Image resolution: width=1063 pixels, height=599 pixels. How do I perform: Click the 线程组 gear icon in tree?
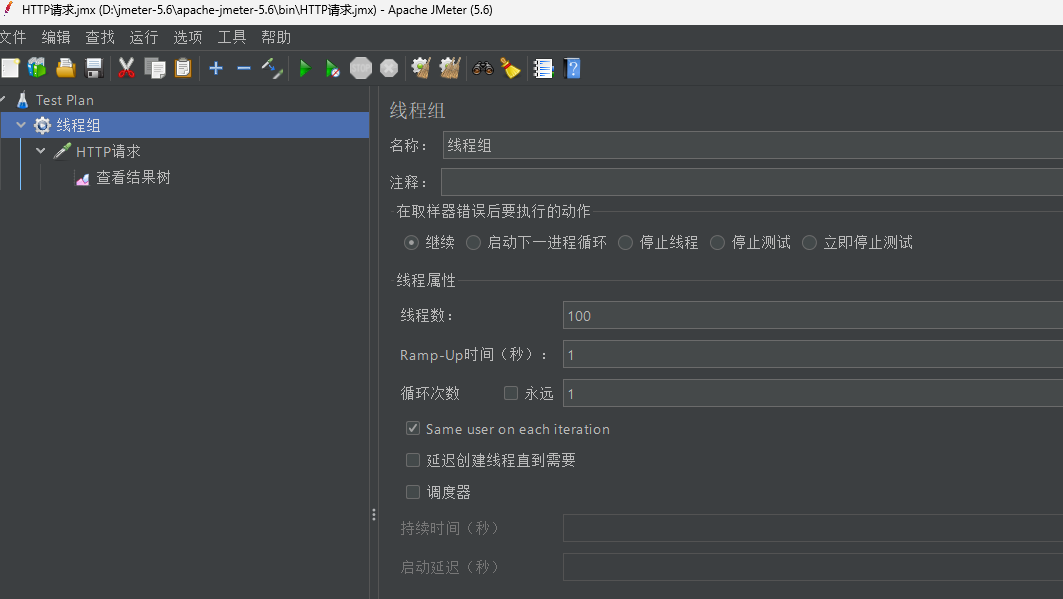pos(42,125)
